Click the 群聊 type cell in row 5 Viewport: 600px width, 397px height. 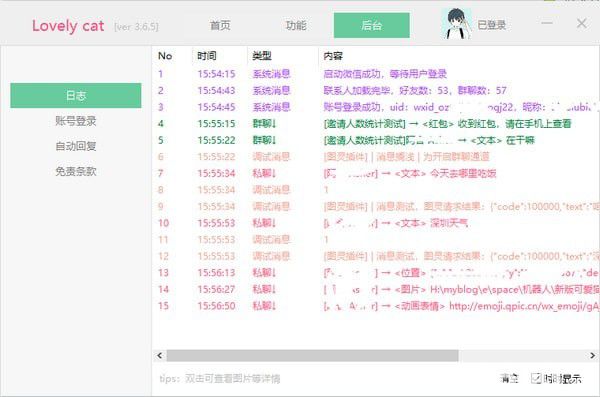[x=264, y=140]
